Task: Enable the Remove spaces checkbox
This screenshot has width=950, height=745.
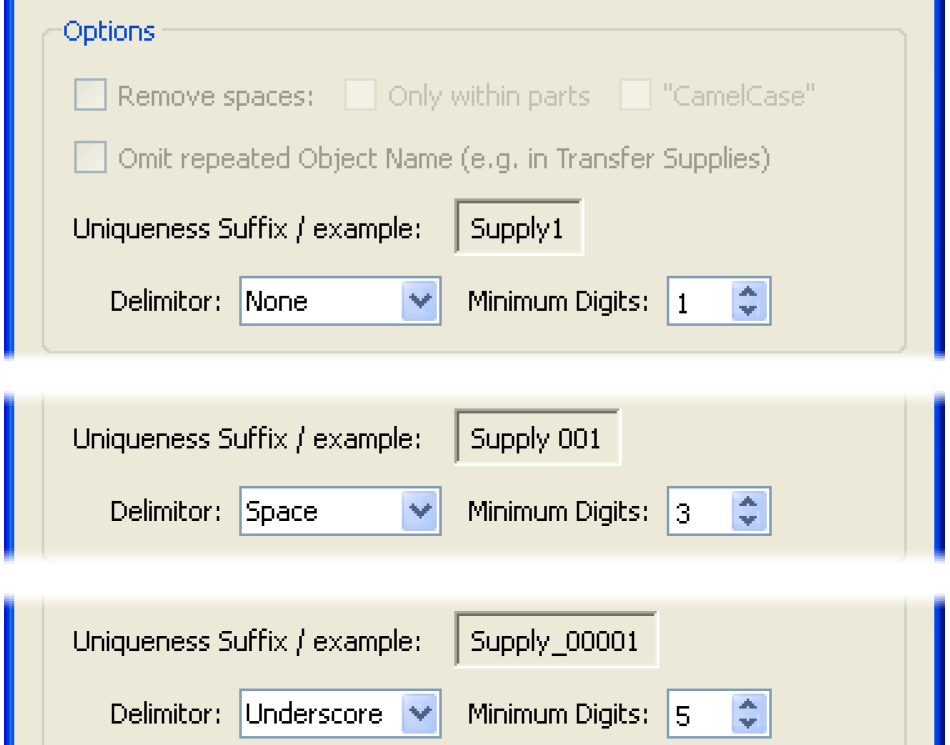Action: (90, 97)
